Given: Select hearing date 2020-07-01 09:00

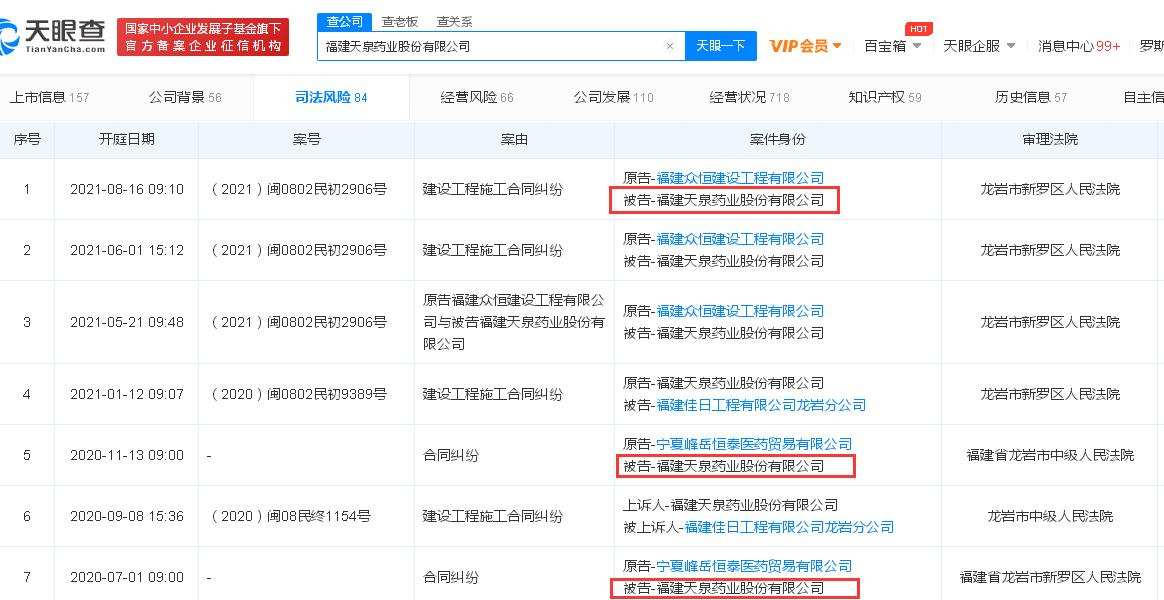Looking at the screenshot, I should (x=126, y=577).
